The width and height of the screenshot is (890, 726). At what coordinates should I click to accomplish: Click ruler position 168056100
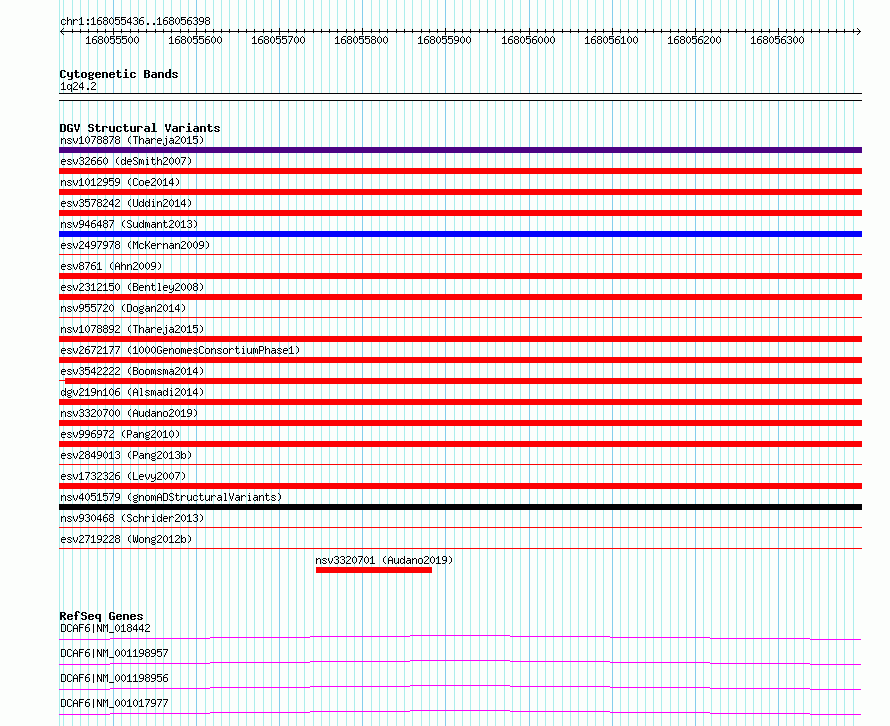611,40
